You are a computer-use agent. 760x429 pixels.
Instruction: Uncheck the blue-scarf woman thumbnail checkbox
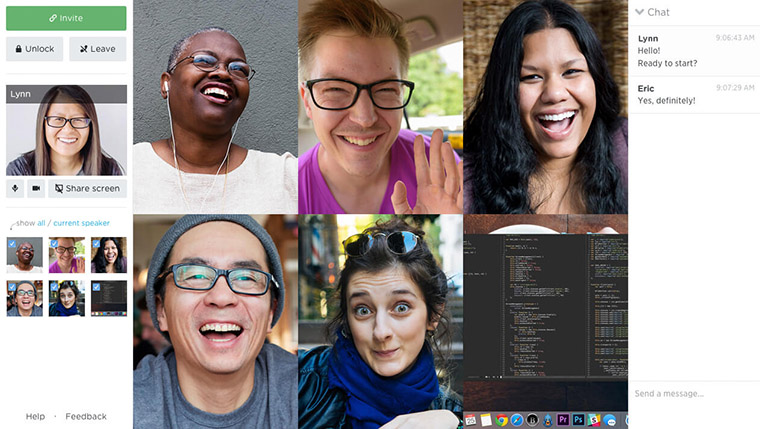point(54,287)
